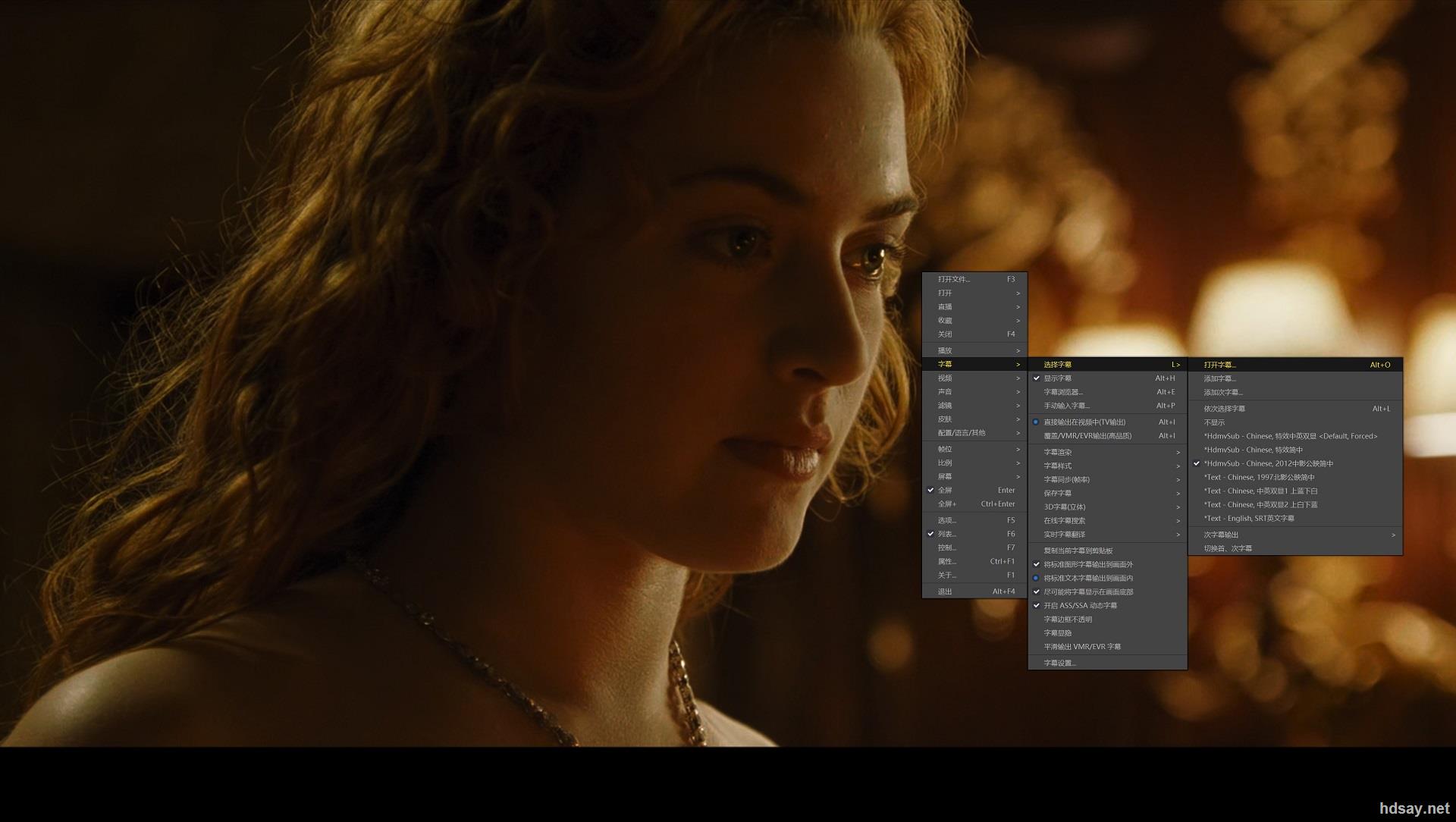Click 切换首、次字幕 entry
Image resolution: width=1456 pixels, height=822 pixels.
pos(1295,548)
